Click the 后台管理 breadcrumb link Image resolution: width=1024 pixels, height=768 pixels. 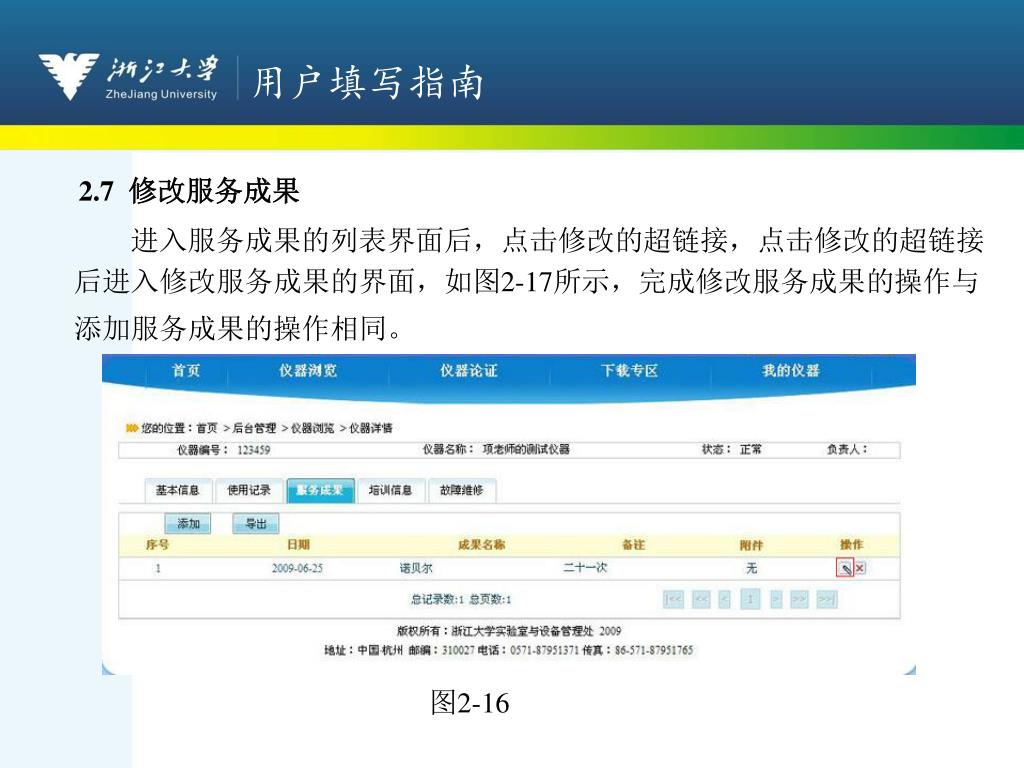click(x=254, y=428)
